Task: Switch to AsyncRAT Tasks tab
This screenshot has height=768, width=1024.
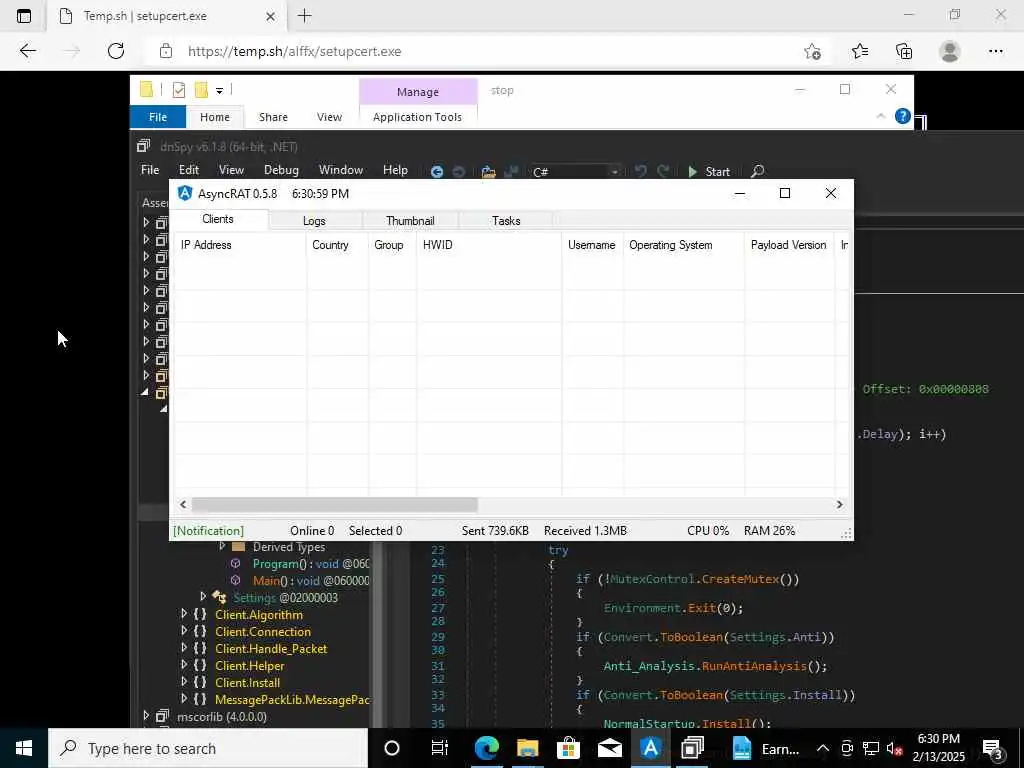Action: tap(506, 221)
